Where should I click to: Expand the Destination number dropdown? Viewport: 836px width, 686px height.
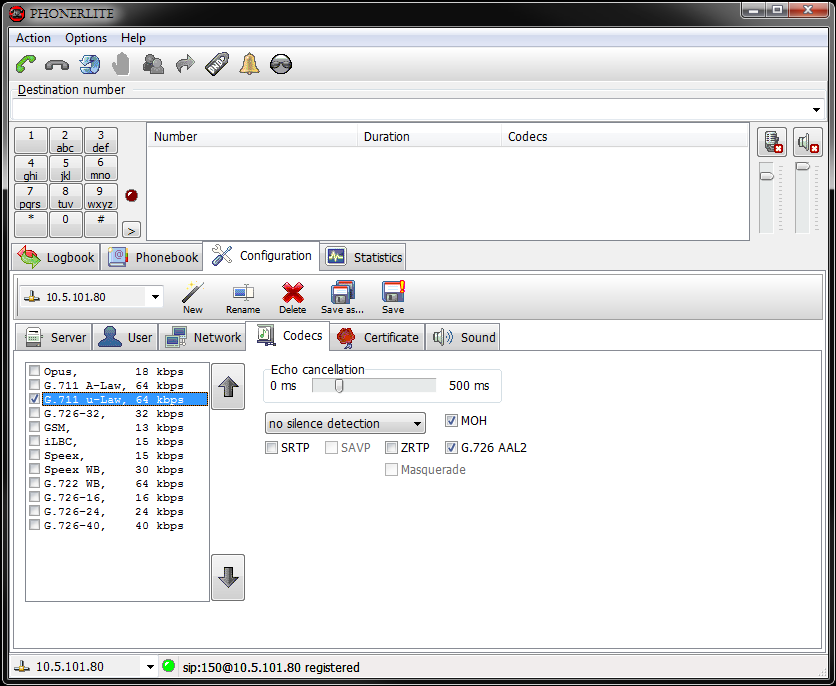[x=816, y=110]
